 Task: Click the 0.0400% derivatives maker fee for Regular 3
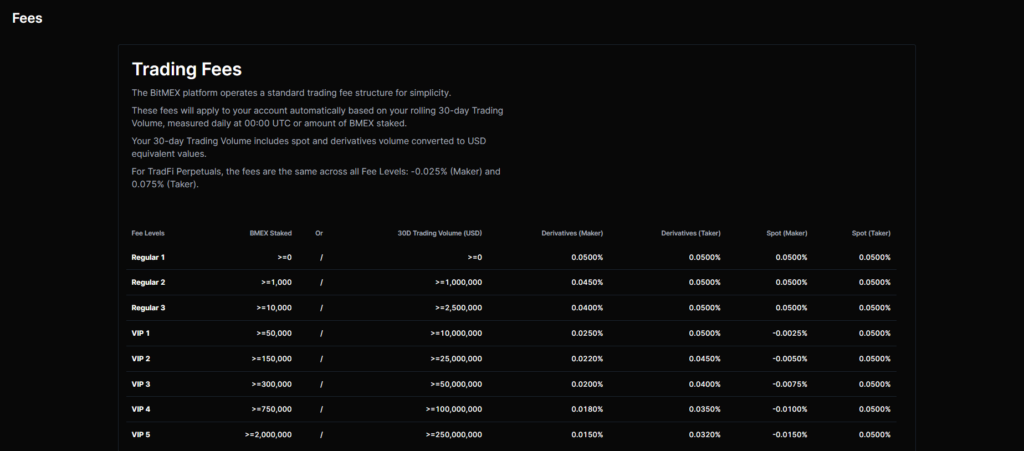coord(587,308)
